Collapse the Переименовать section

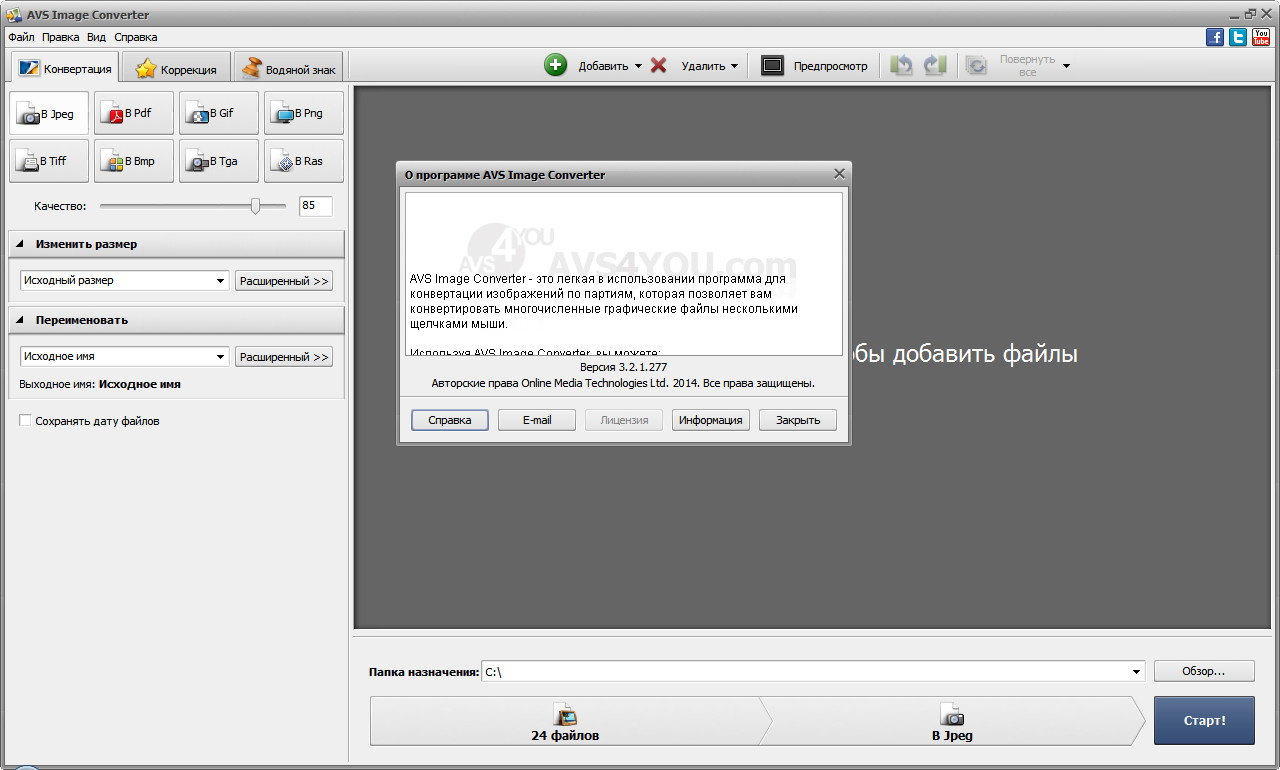[x=20, y=320]
